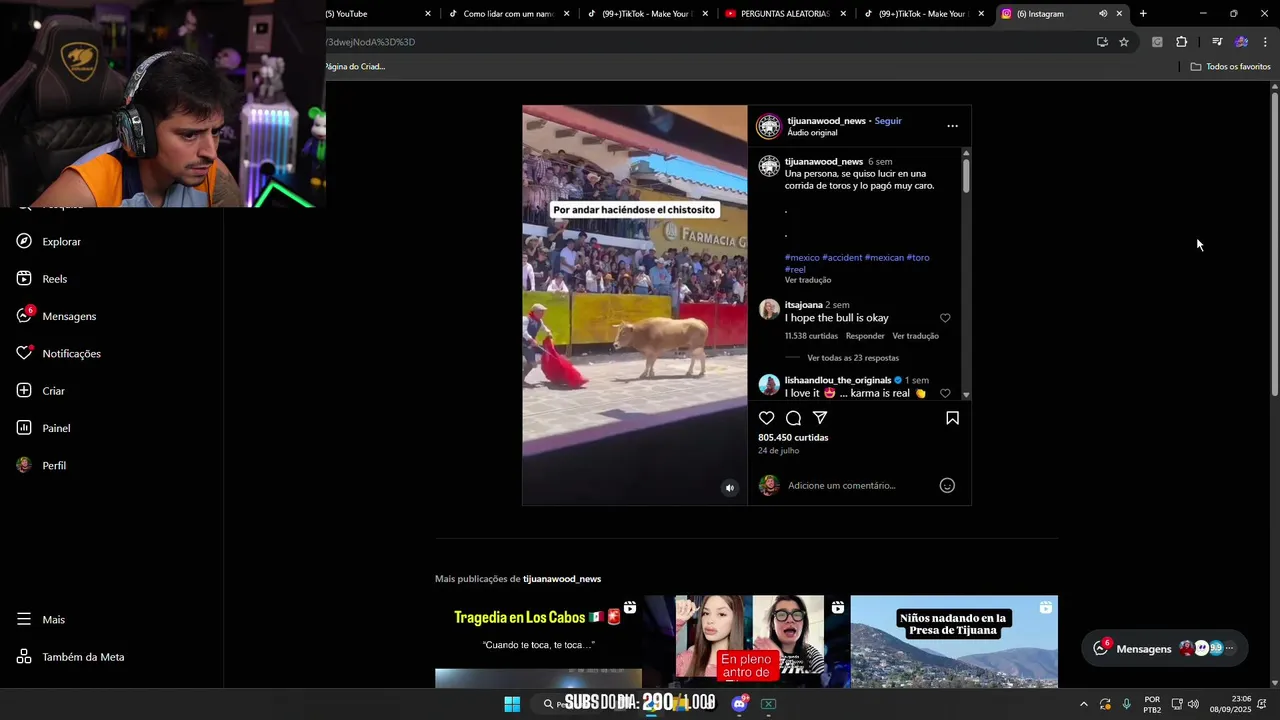Viewport: 1280px width, 720px height.
Task: Open the #mexico hashtag
Action: click(802, 257)
